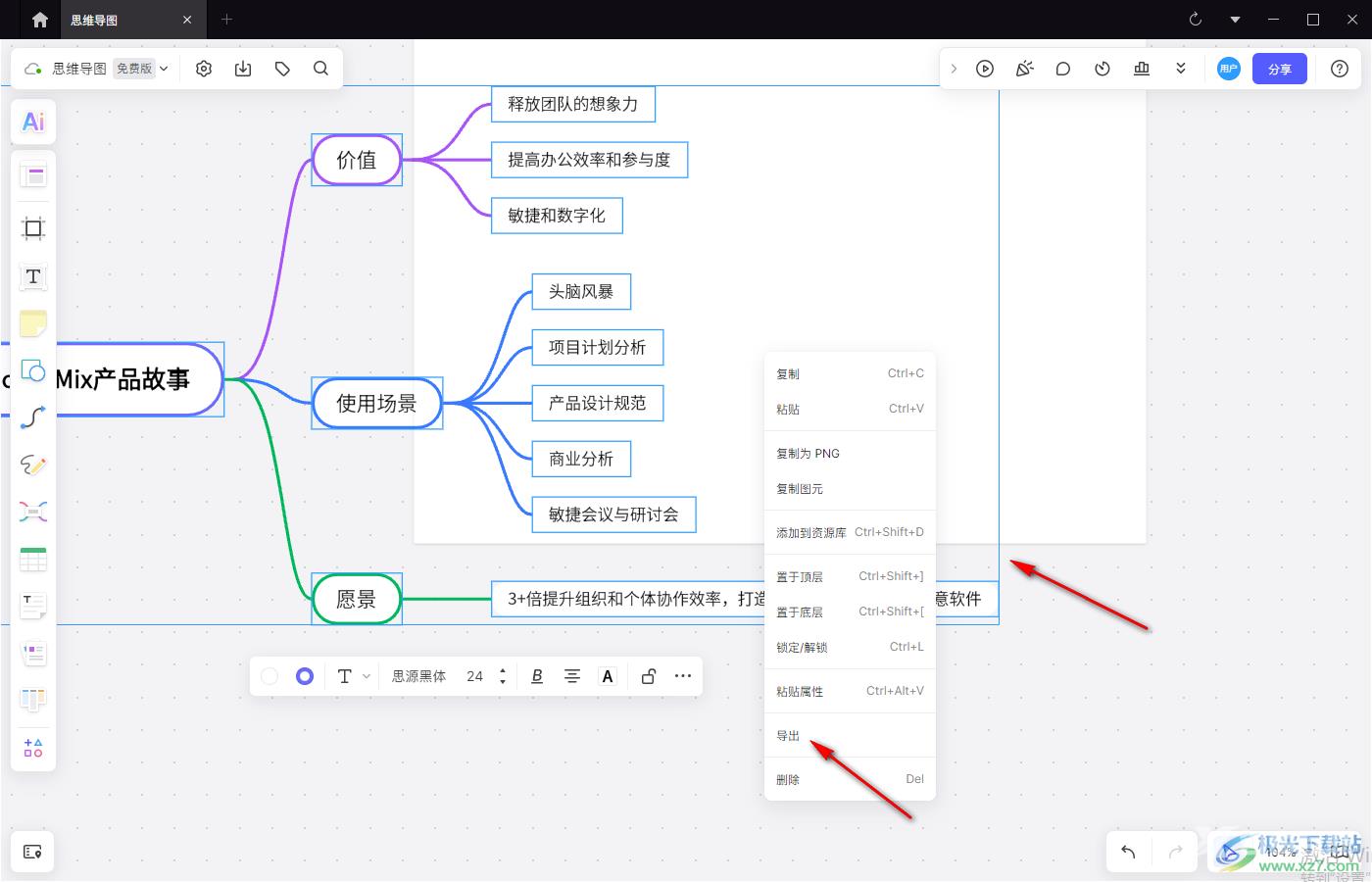
Task: Select the document note tool in sidebar
Action: [33, 606]
